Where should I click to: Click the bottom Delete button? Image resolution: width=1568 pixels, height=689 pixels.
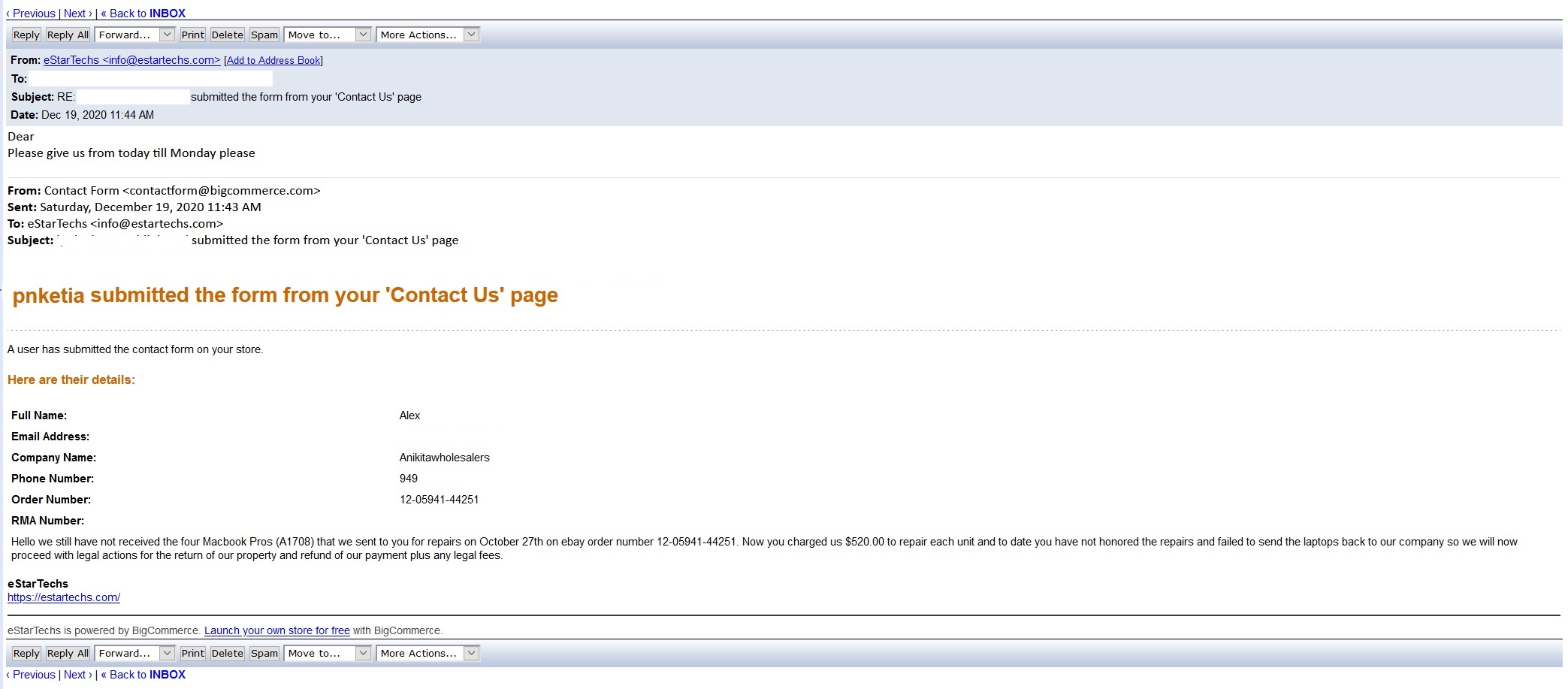(228, 653)
